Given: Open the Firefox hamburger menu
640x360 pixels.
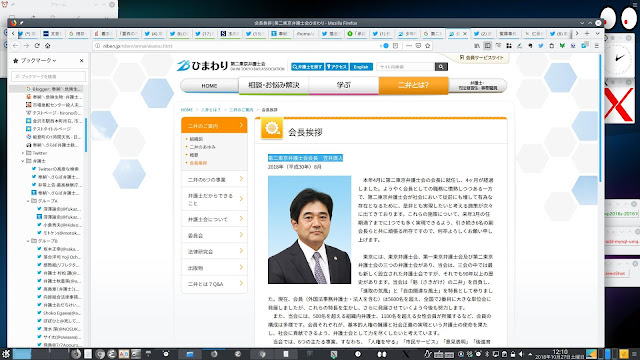Looking at the screenshot, I should (596, 46).
